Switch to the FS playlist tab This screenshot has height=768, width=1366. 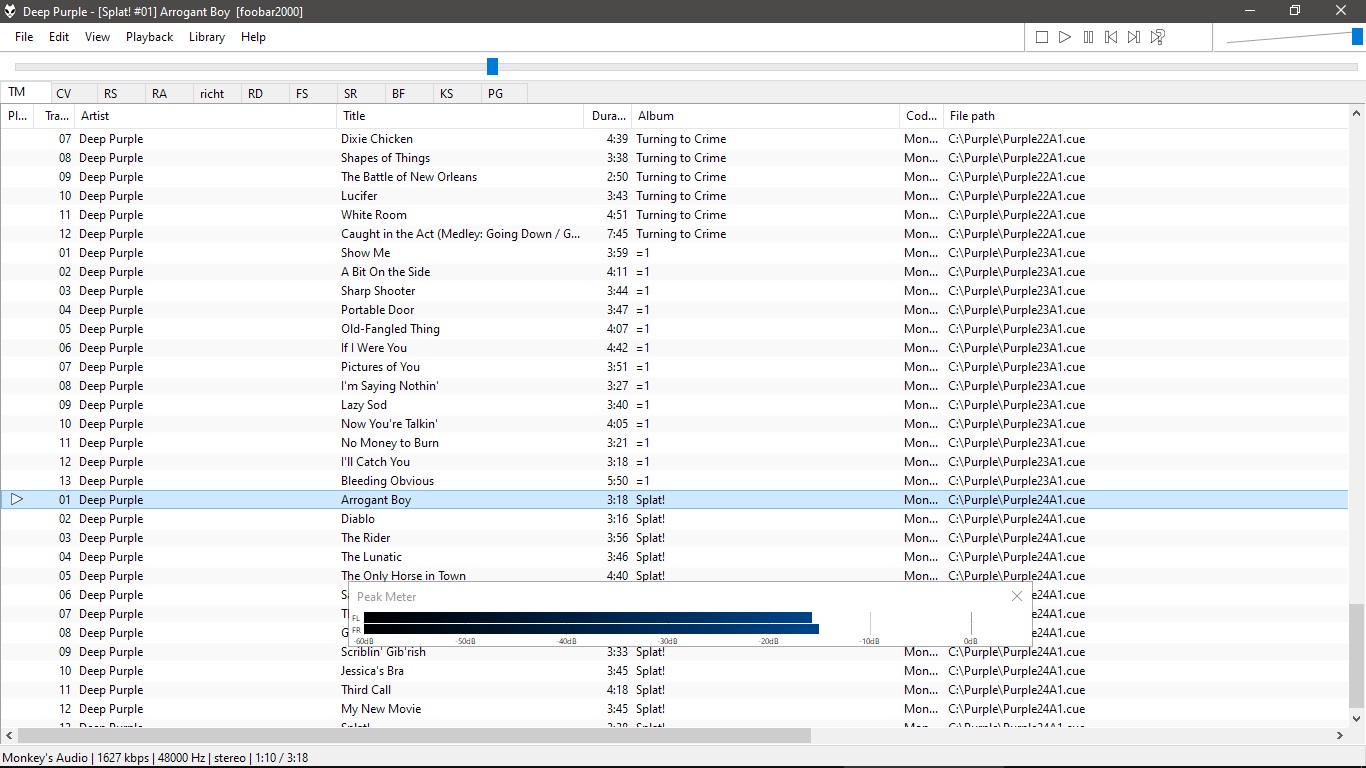(314, 93)
